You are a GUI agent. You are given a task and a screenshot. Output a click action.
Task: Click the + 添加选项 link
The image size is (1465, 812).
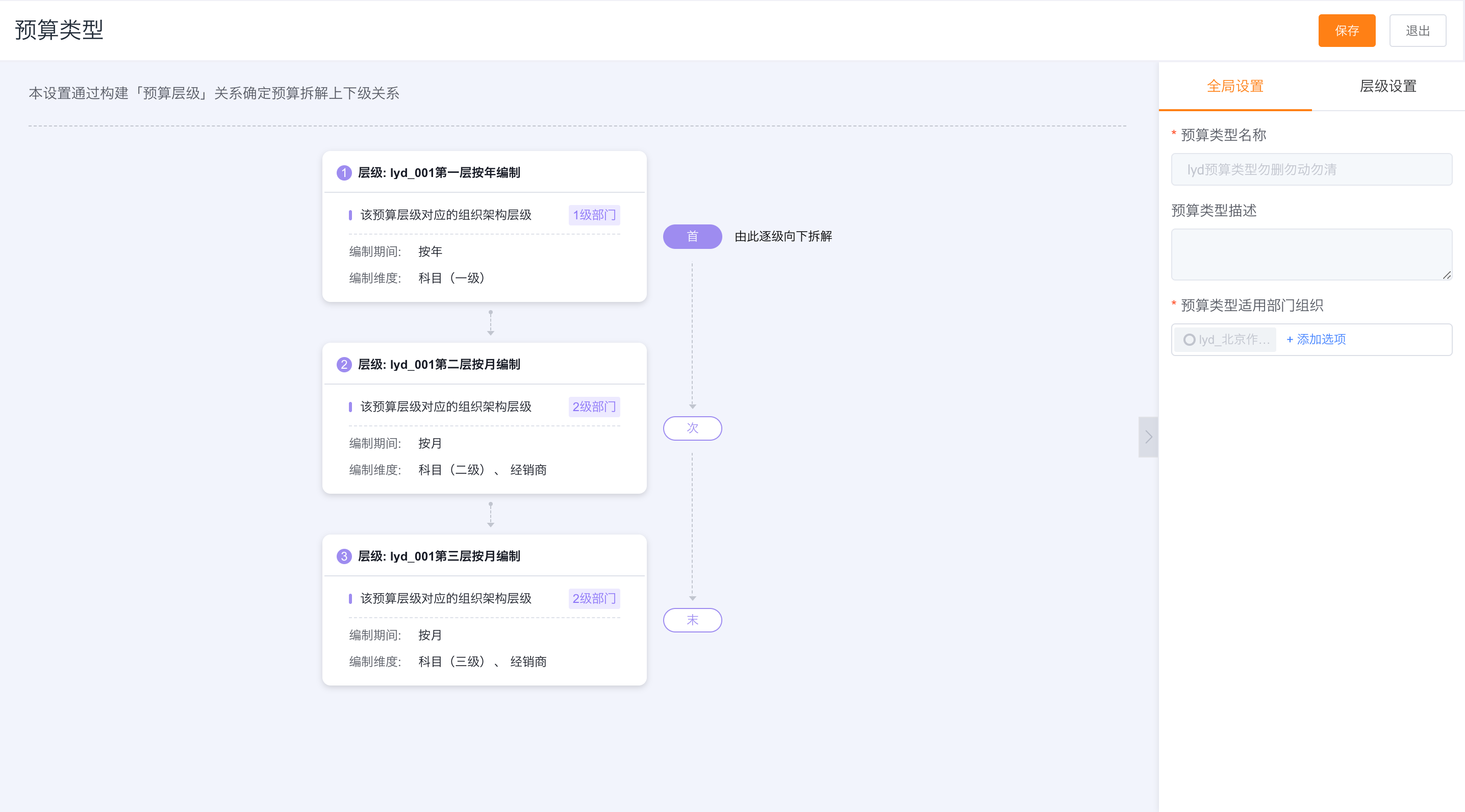point(1316,340)
